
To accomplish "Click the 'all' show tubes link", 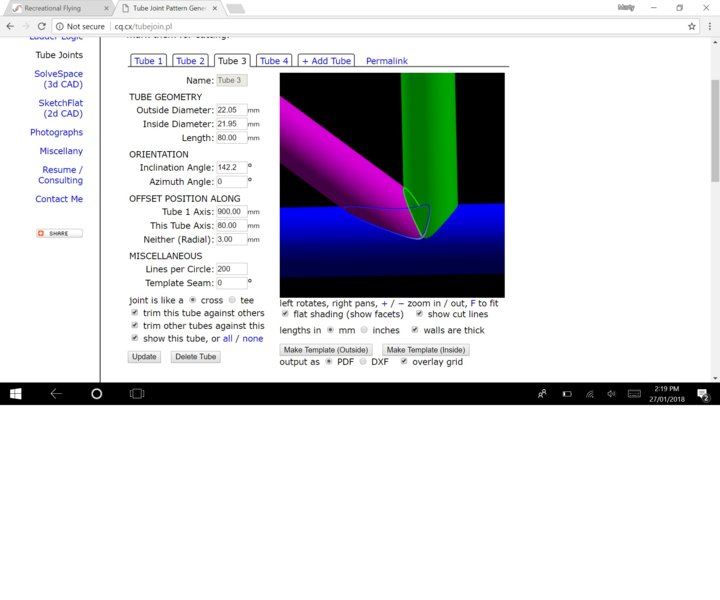I will click(228, 338).
